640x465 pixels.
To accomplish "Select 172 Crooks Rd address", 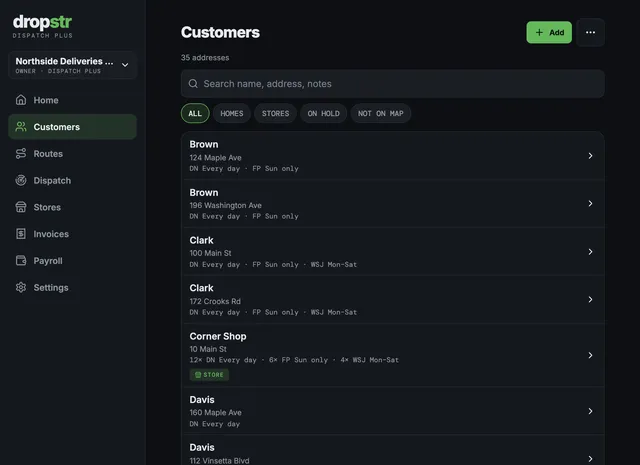I will tap(215, 301).
